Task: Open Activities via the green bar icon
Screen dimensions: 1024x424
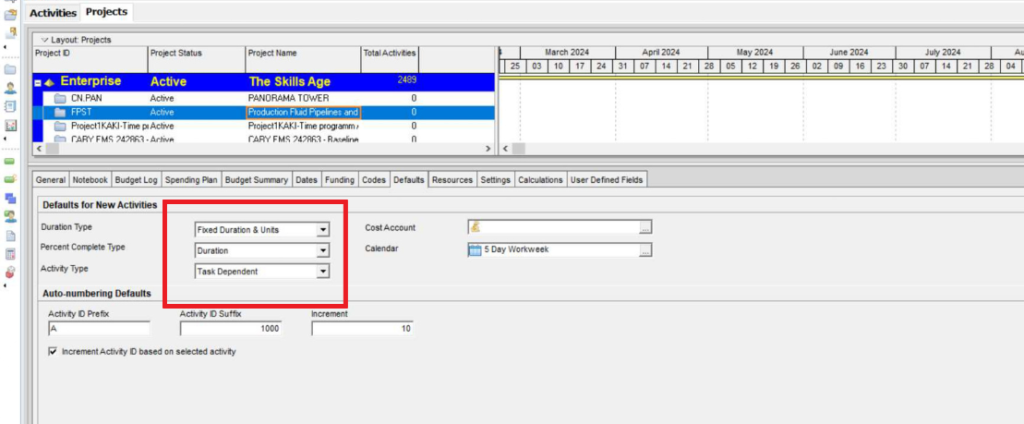Action: coord(10,161)
